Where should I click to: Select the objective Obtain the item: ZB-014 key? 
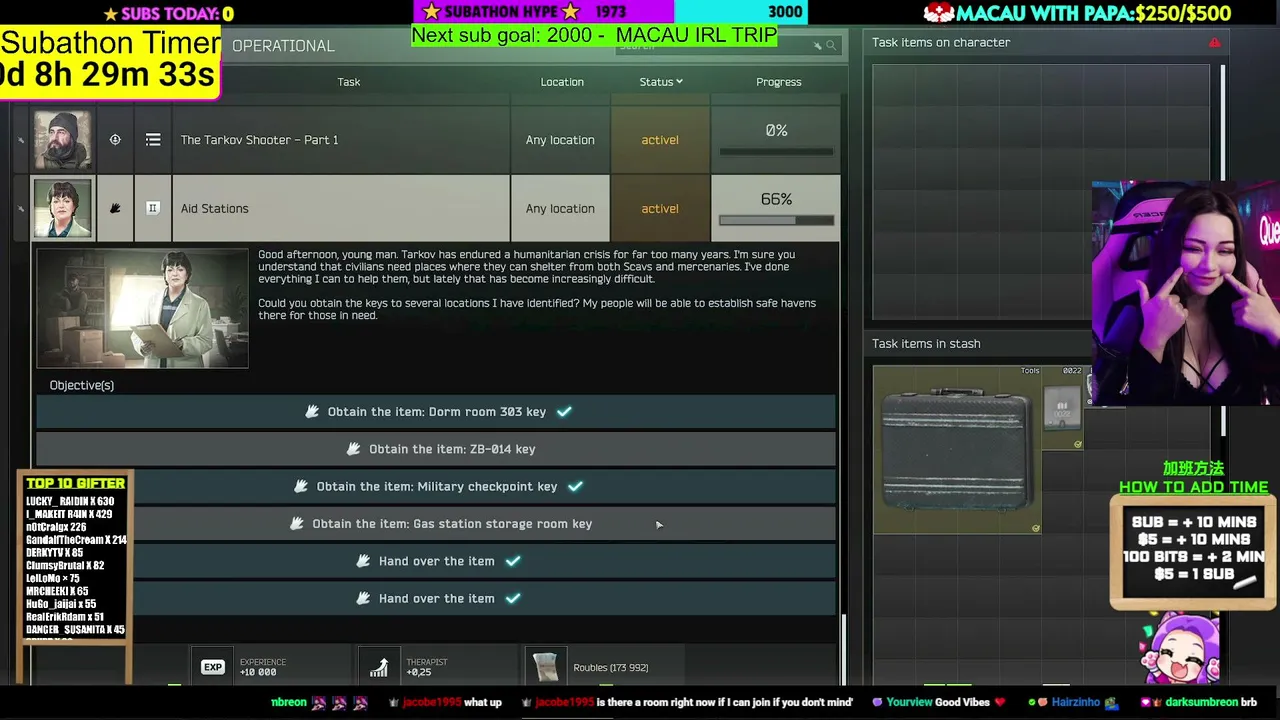tap(436, 449)
